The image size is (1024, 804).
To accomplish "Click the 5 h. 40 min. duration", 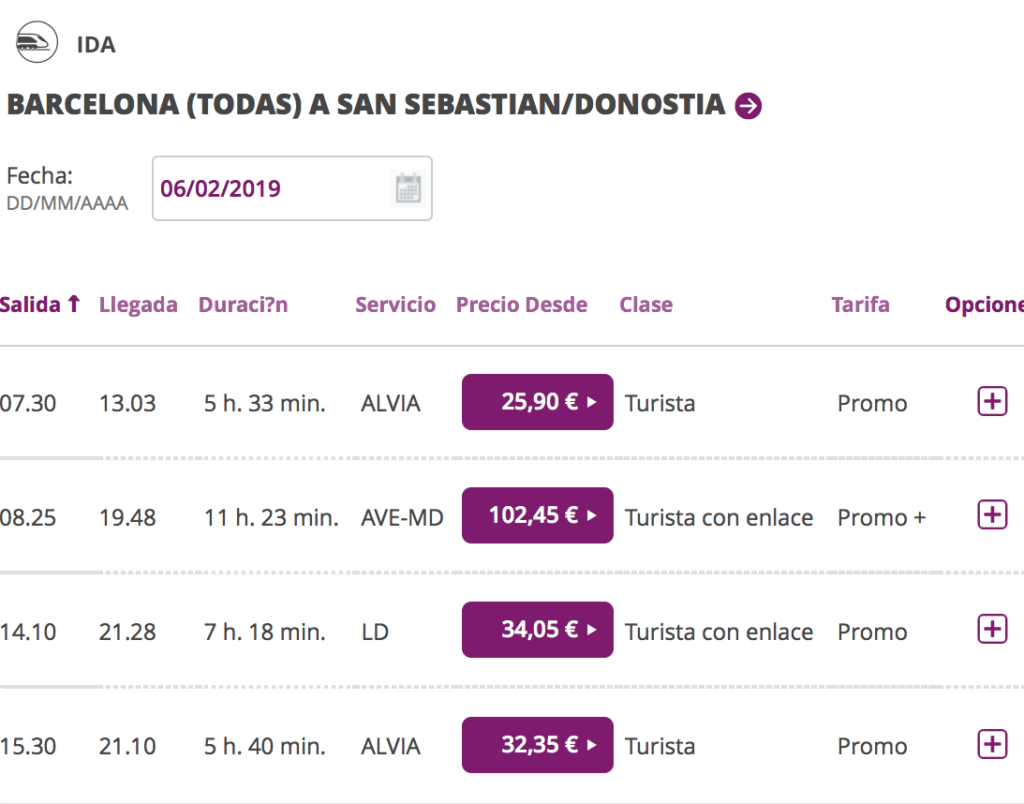I will pyautogui.click(x=264, y=747).
